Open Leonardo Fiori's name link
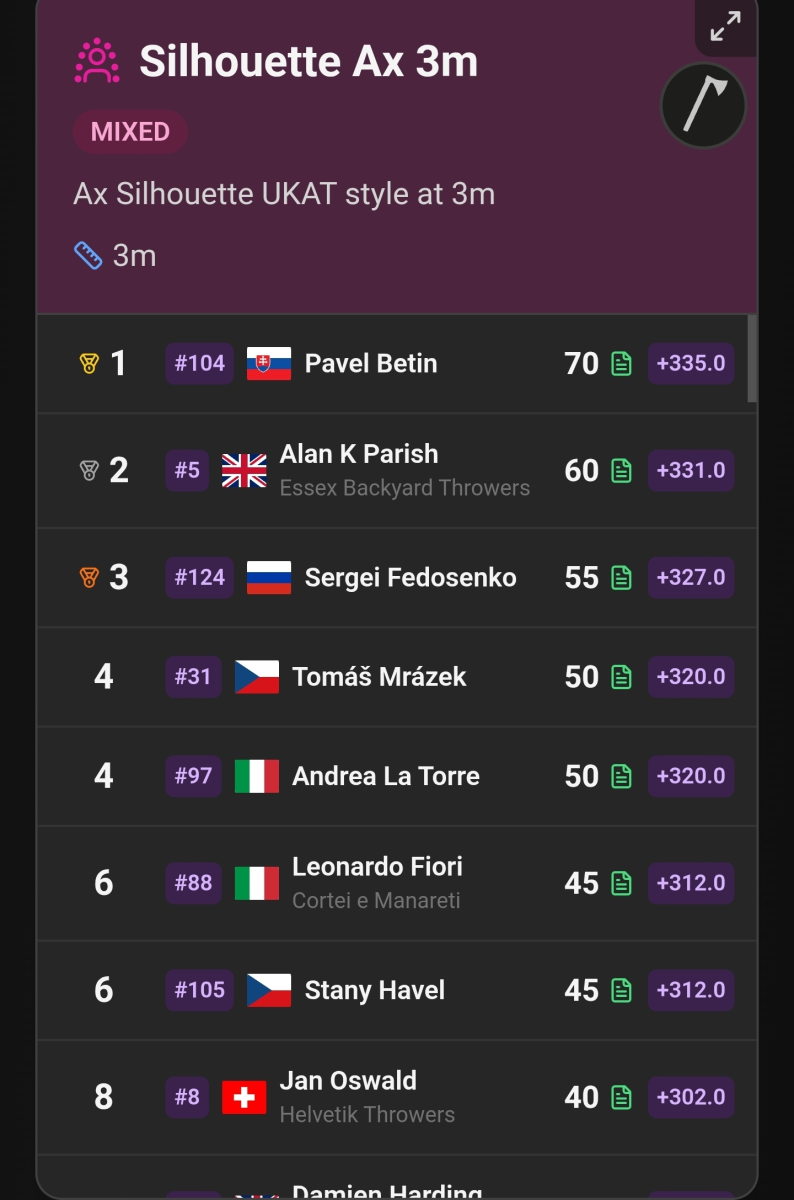Screen dimensions: 794x1200 click(377, 867)
